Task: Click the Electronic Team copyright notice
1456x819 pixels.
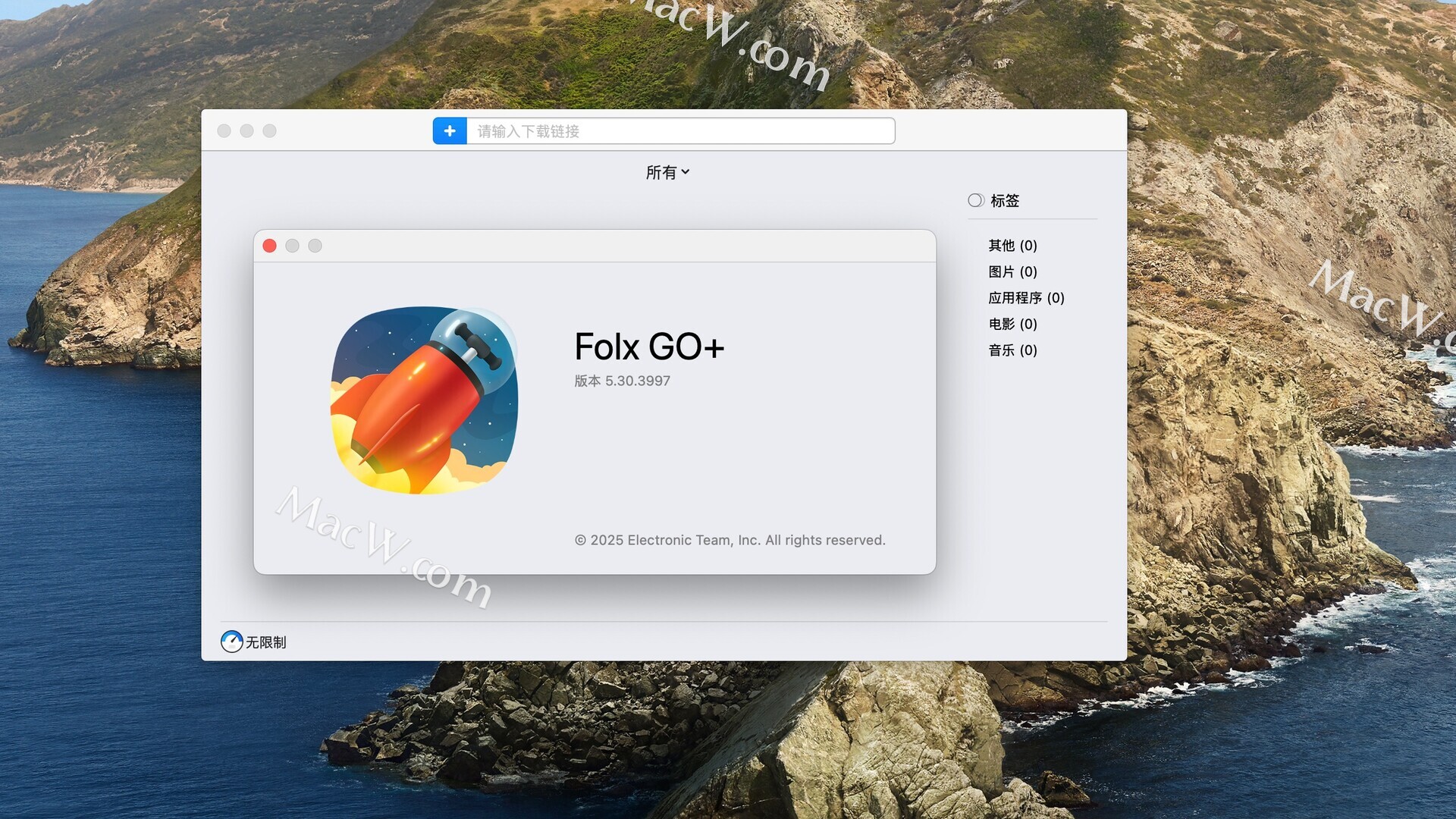Action: point(730,540)
